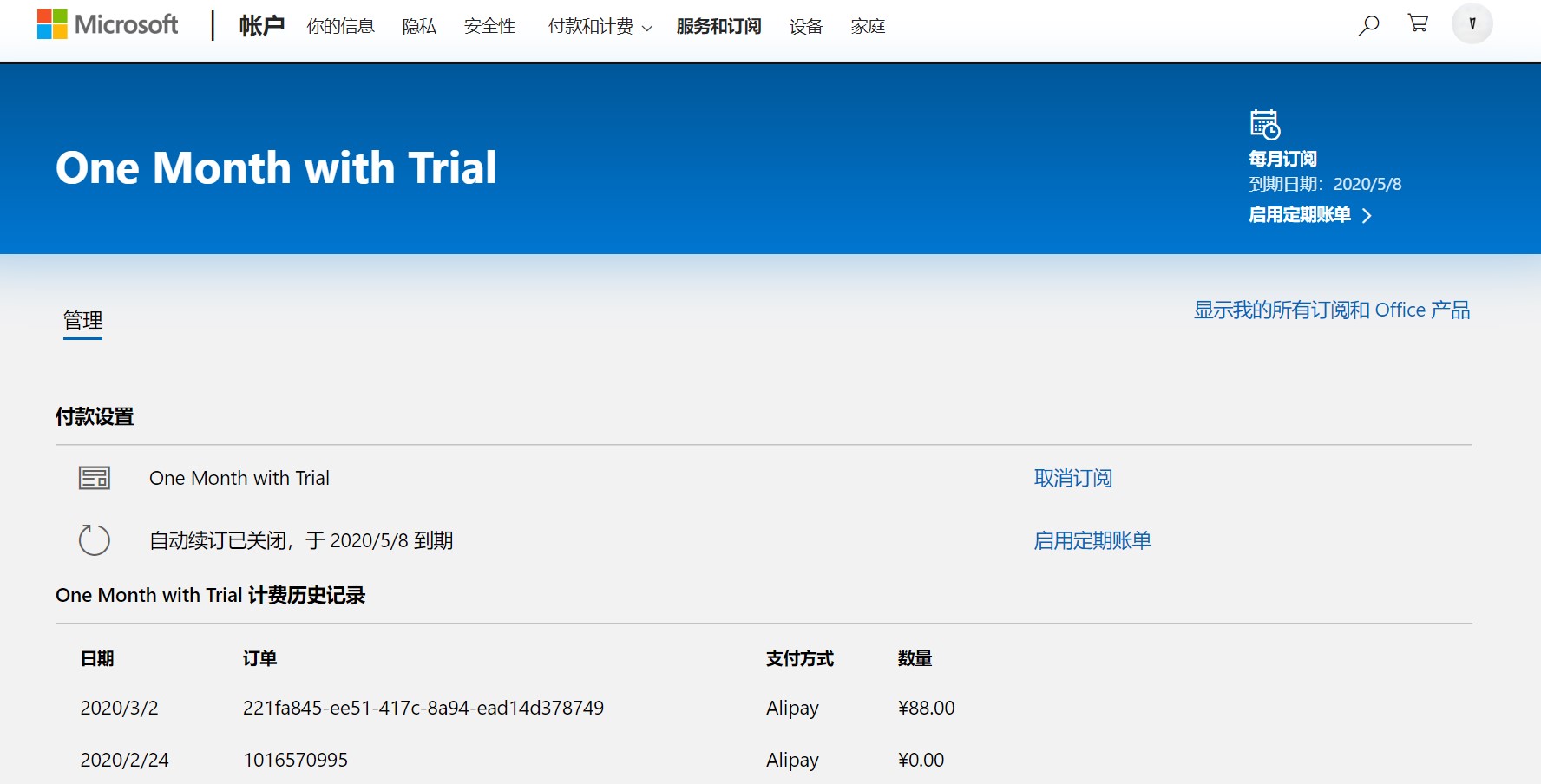Image resolution: width=1541 pixels, height=784 pixels.
Task: Click the monthly subscription calendar icon
Action: 1265,124
